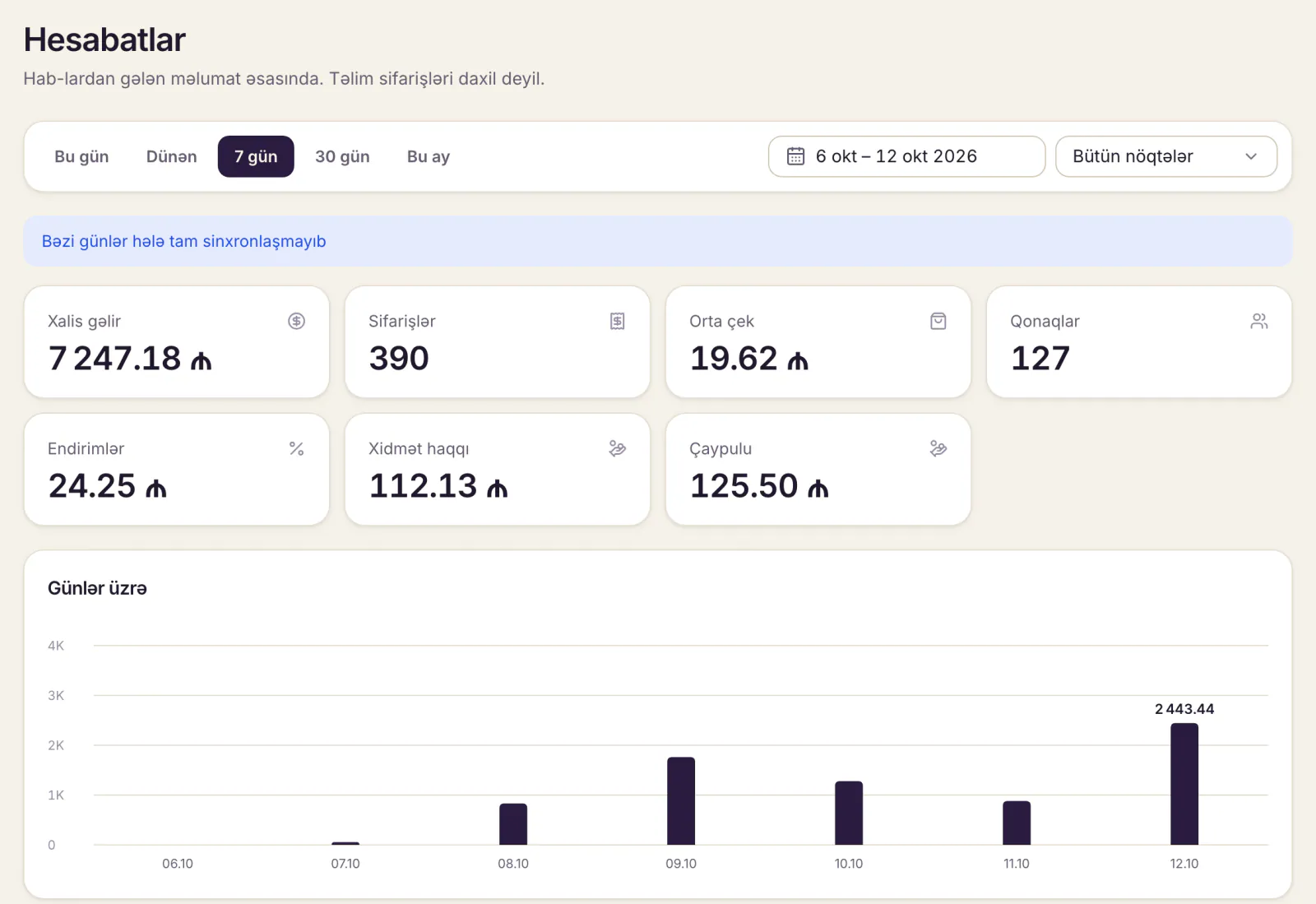Click the bag icon on Orta çek card
The width and height of the screenshot is (1316, 904).
(938, 321)
